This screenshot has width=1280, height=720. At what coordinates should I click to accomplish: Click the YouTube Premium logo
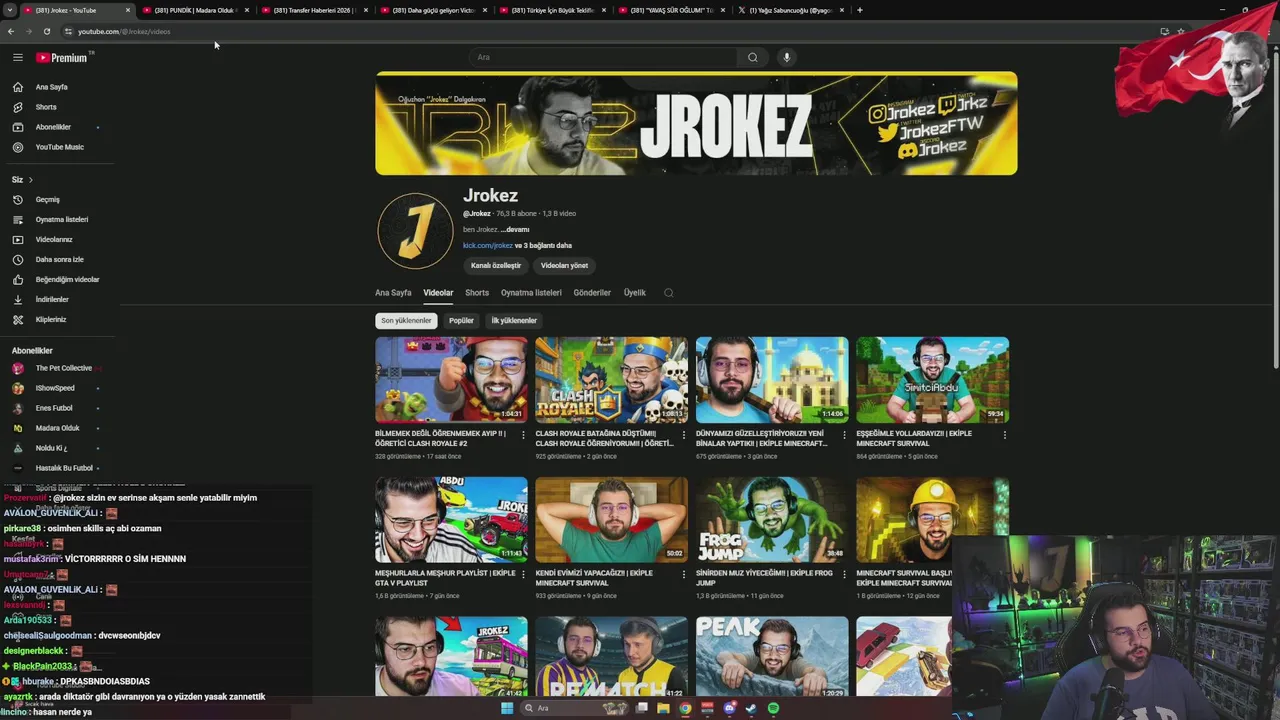click(63, 58)
